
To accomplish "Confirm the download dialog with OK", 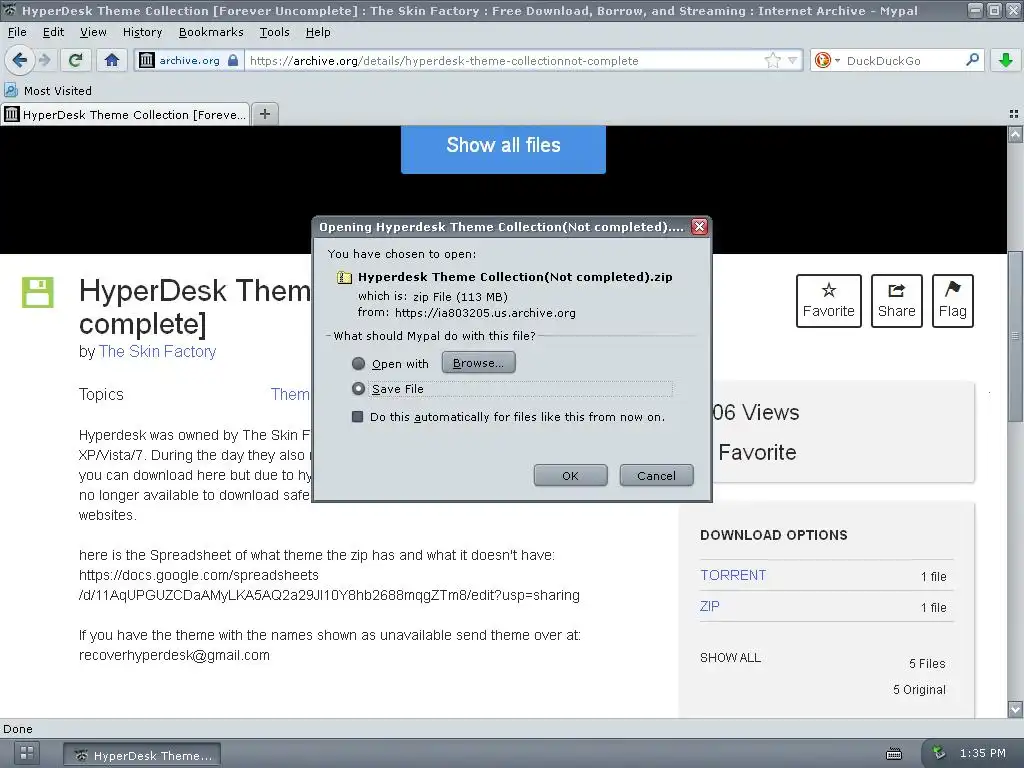I will point(570,475).
